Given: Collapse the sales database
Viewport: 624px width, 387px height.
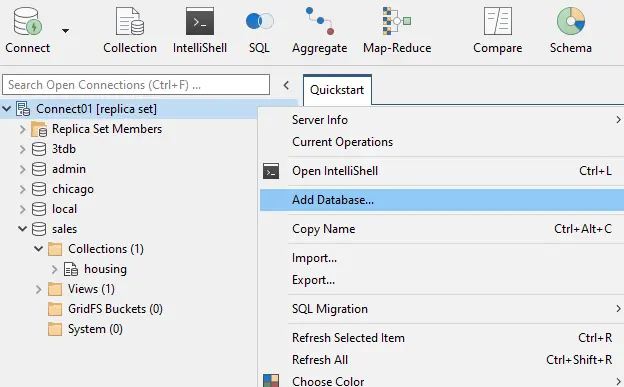Looking at the screenshot, I should click(x=23, y=229).
